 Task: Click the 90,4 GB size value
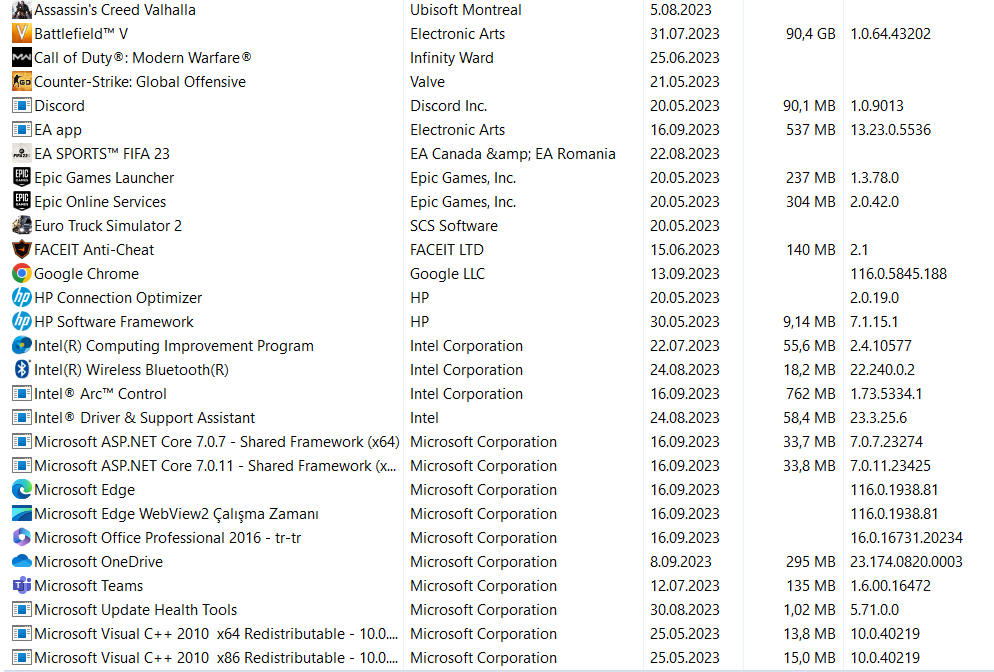click(810, 34)
